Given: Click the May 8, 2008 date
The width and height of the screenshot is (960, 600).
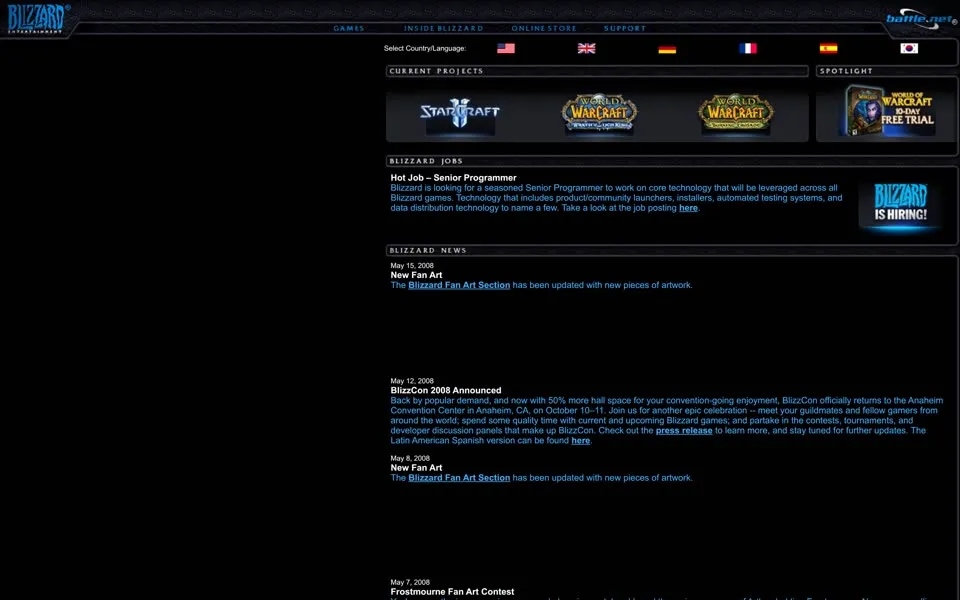Looking at the screenshot, I should tap(410, 458).
